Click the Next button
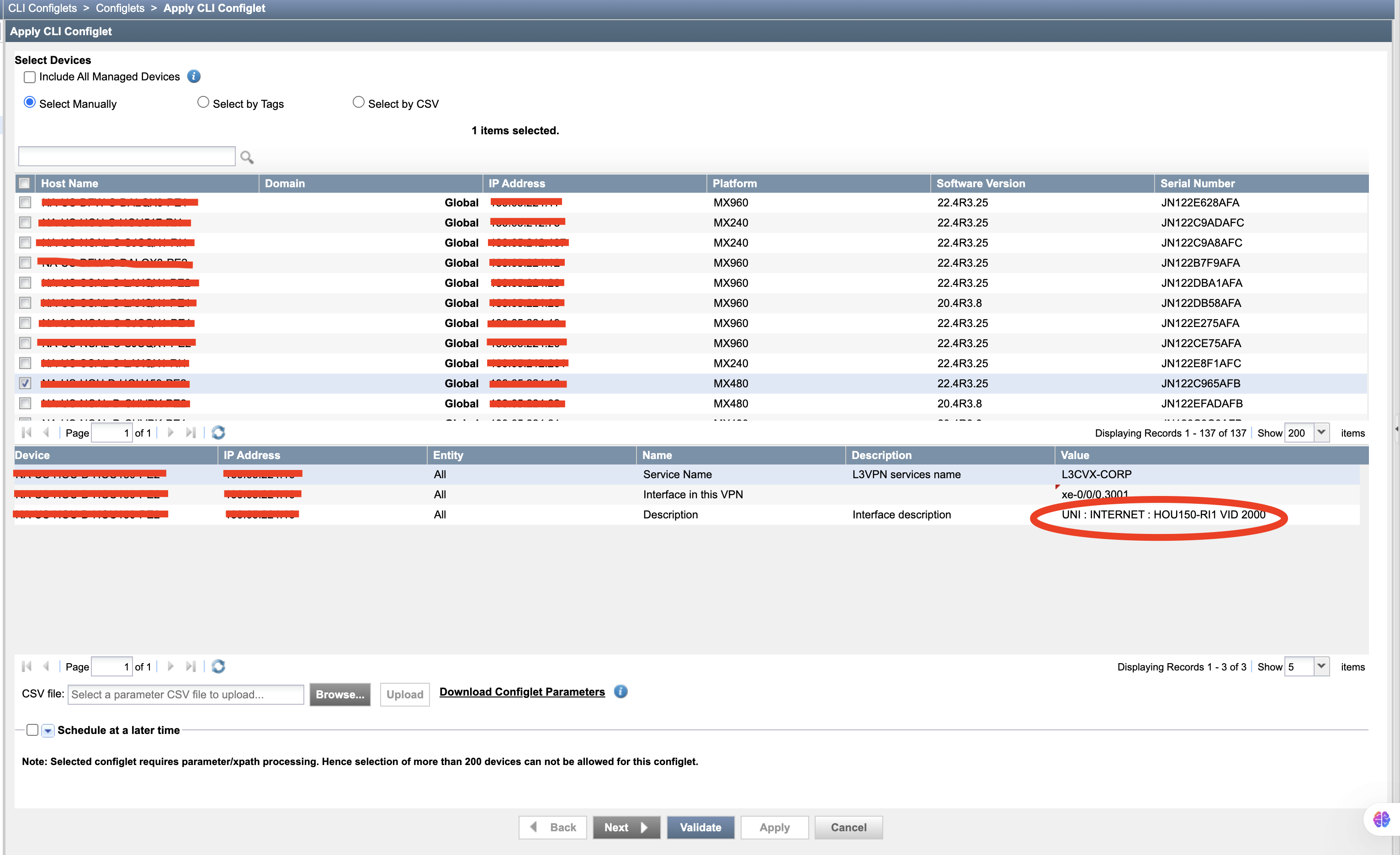1400x855 pixels. [626, 827]
